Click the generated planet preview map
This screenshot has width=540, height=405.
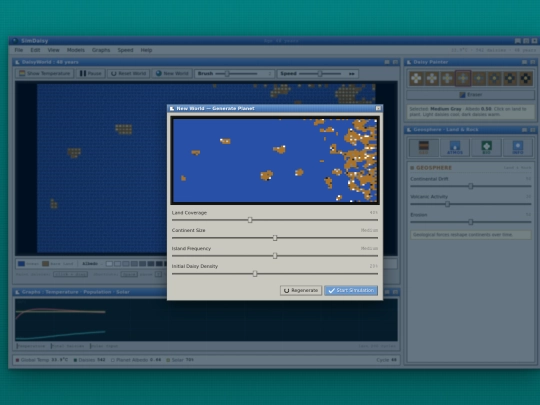click(275, 160)
